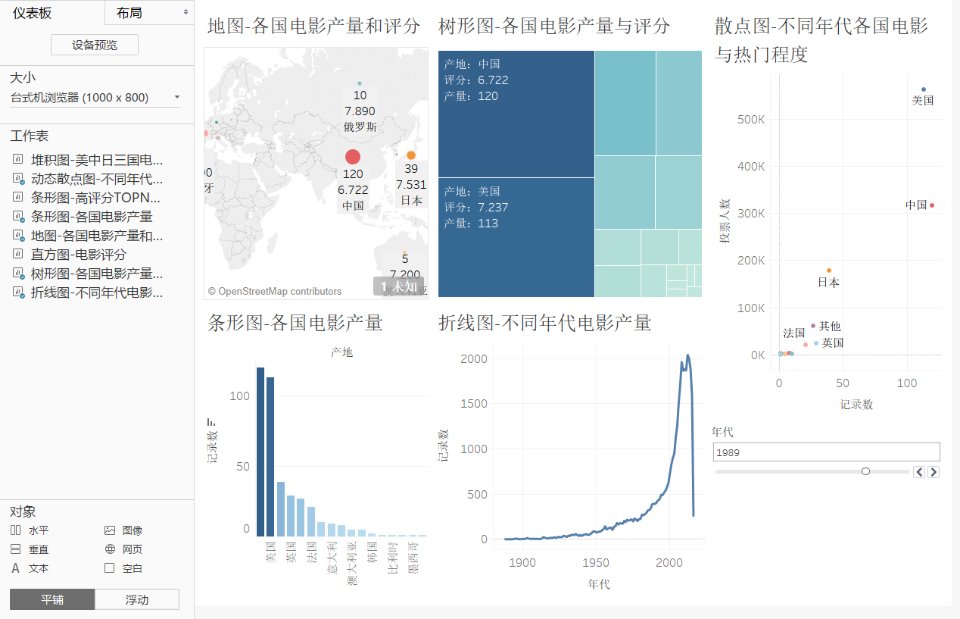Screen dimensions: 960x619
Task: Click the 年代 input field showing 1989
Action: pyautogui.click(x=827, y=452)
